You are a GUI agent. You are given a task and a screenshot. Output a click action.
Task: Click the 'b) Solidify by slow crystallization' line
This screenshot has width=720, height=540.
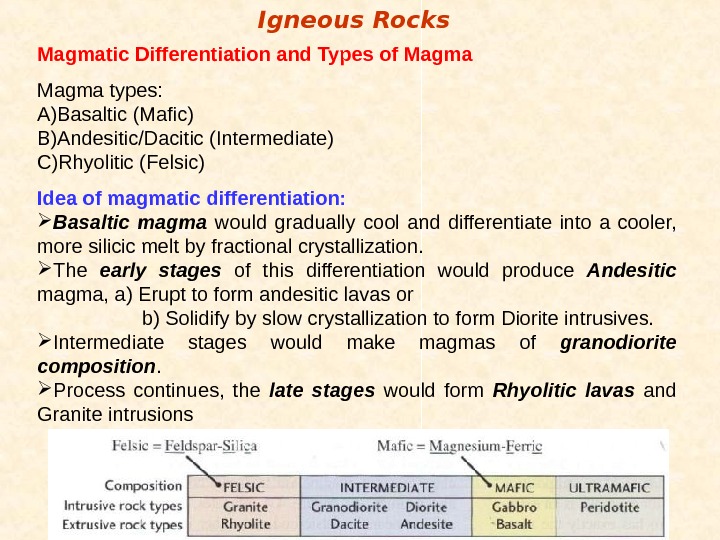click(x=397, y=318)
